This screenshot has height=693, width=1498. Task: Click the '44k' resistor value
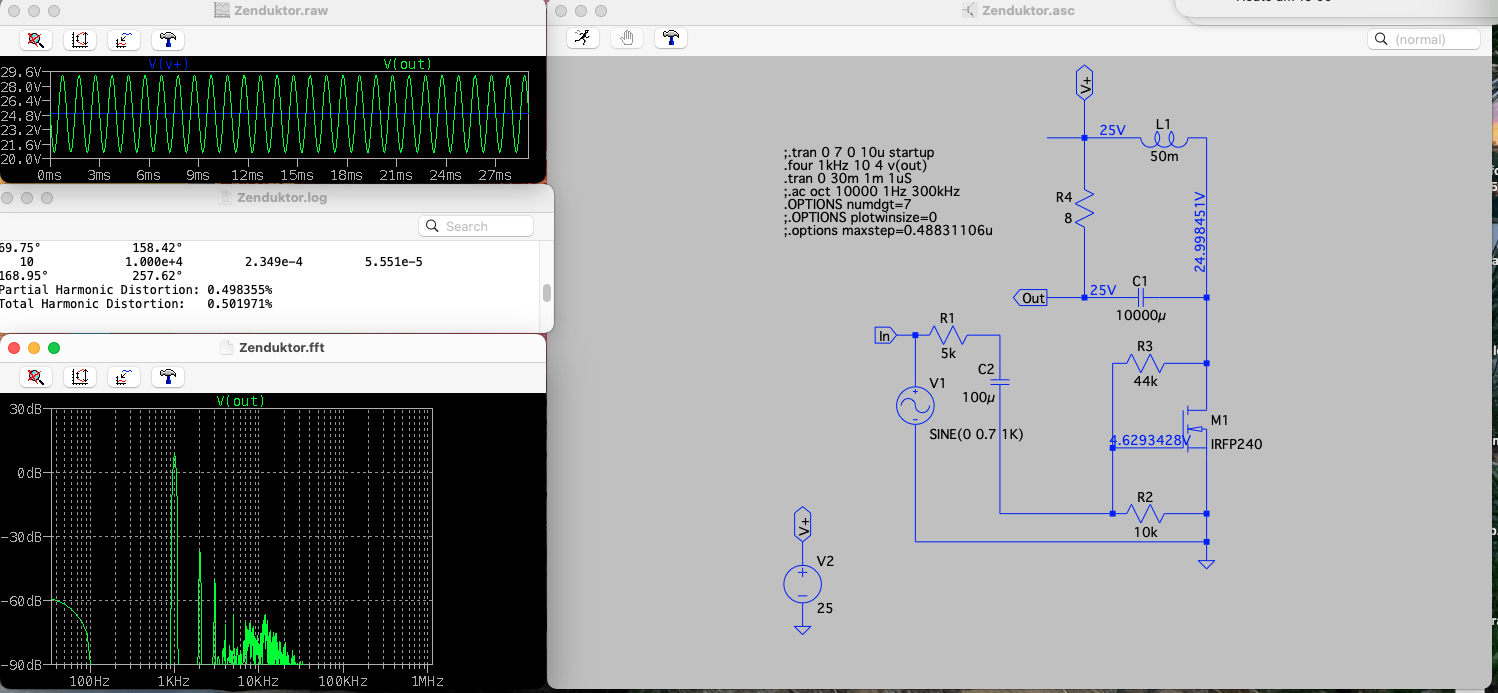click(x=1146, y=381)
